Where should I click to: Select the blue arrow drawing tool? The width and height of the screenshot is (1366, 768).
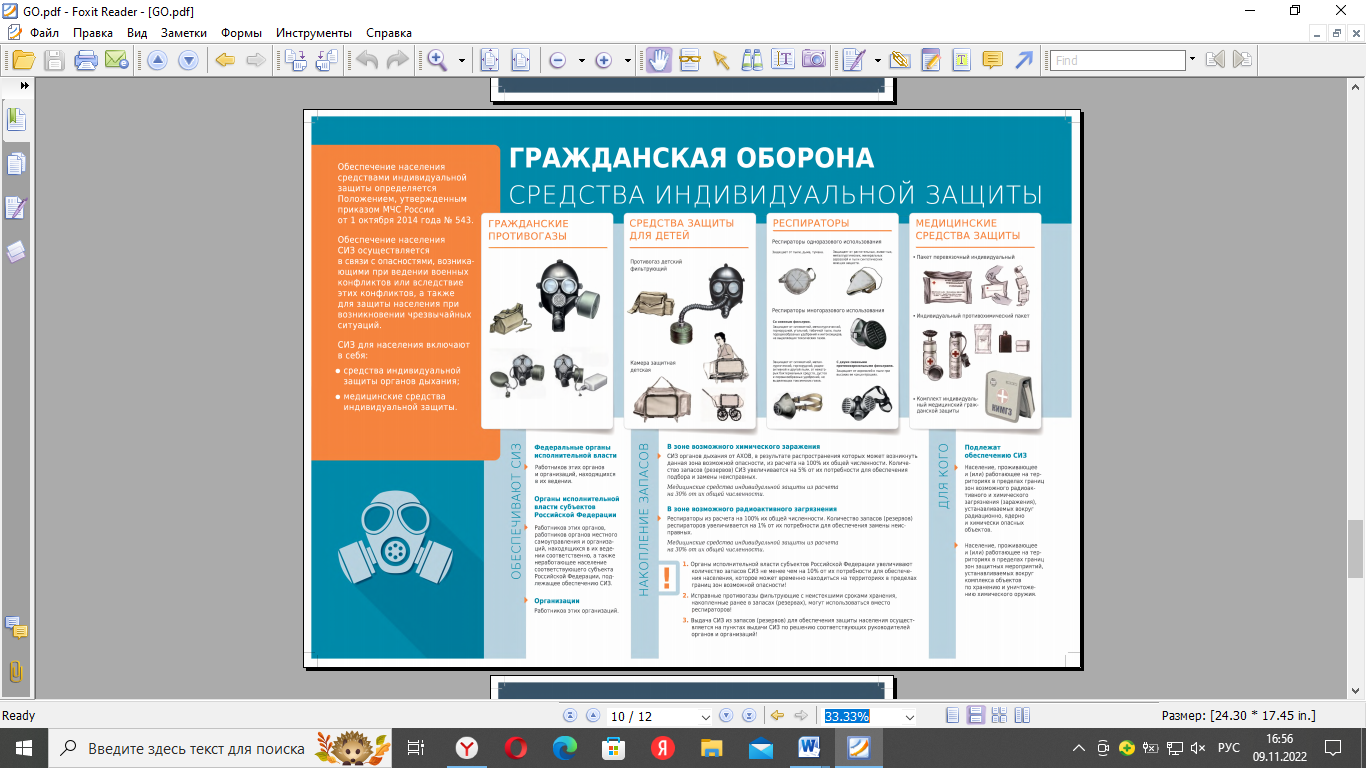(1024, 60)
